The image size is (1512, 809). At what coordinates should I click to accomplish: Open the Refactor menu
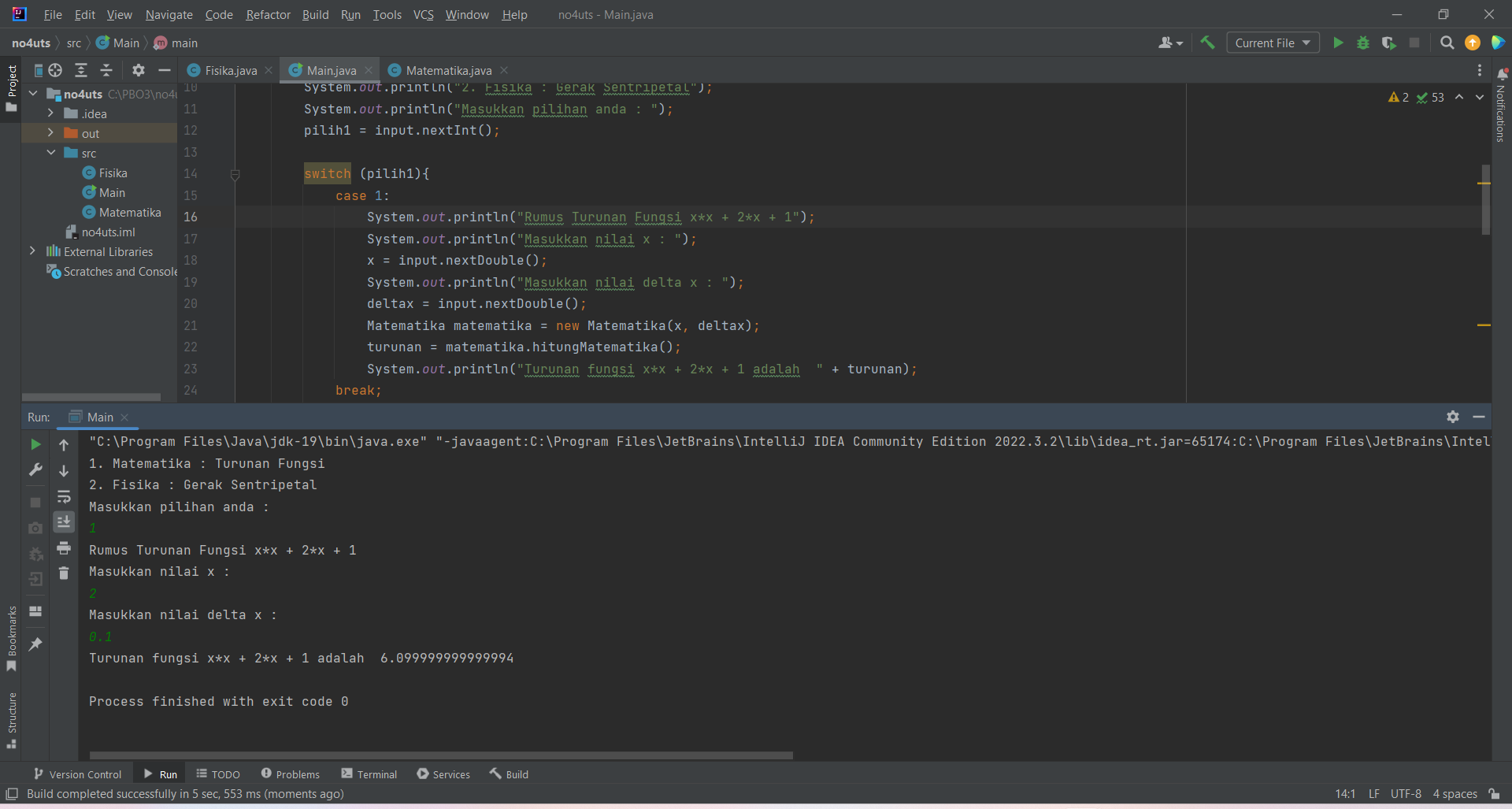click(x=268, y=14)
